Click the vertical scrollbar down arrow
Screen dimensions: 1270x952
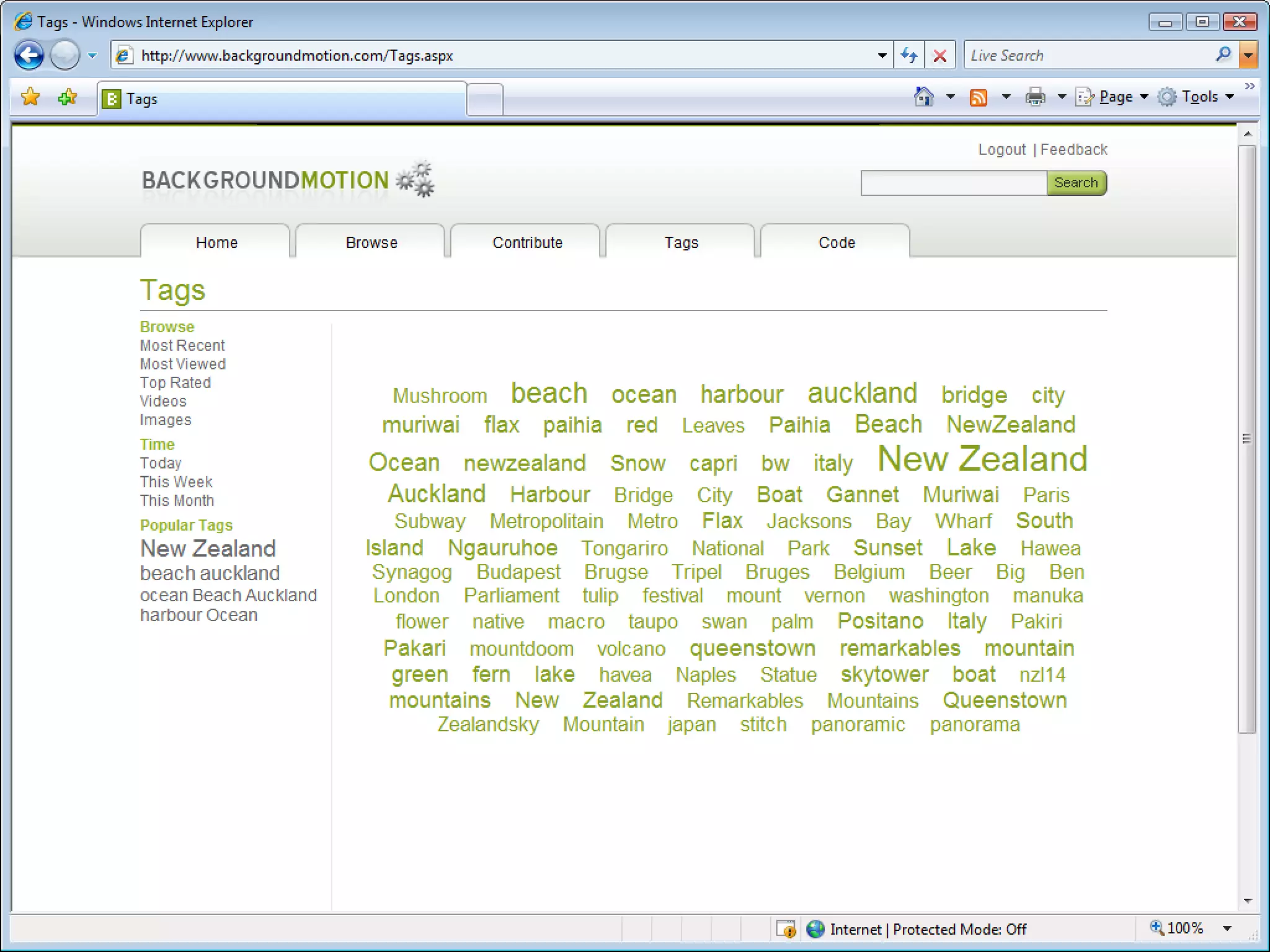pos(1248,901)
